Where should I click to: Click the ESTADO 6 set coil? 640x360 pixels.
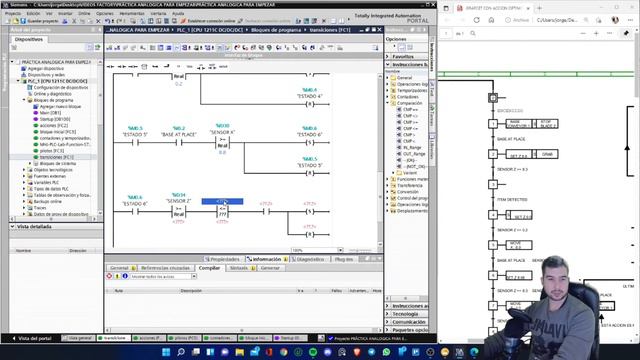click(x=310, y=142)
